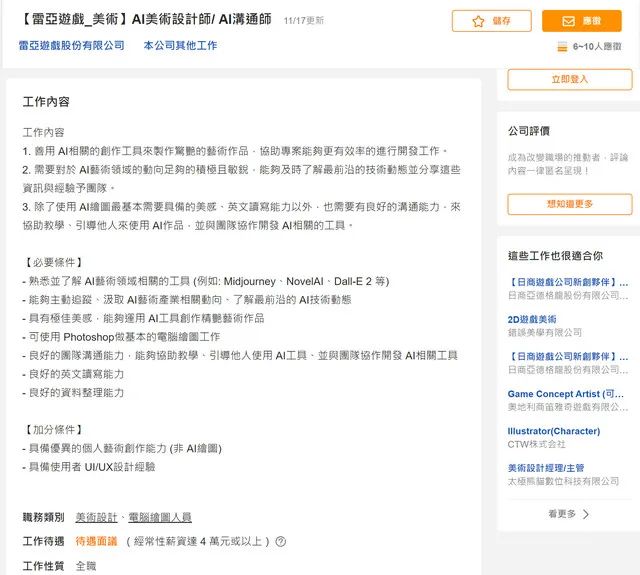This screenshot has width=640, height=575.
Task: Click the 工作內容 section heading
Action: (x=46, y=102)
